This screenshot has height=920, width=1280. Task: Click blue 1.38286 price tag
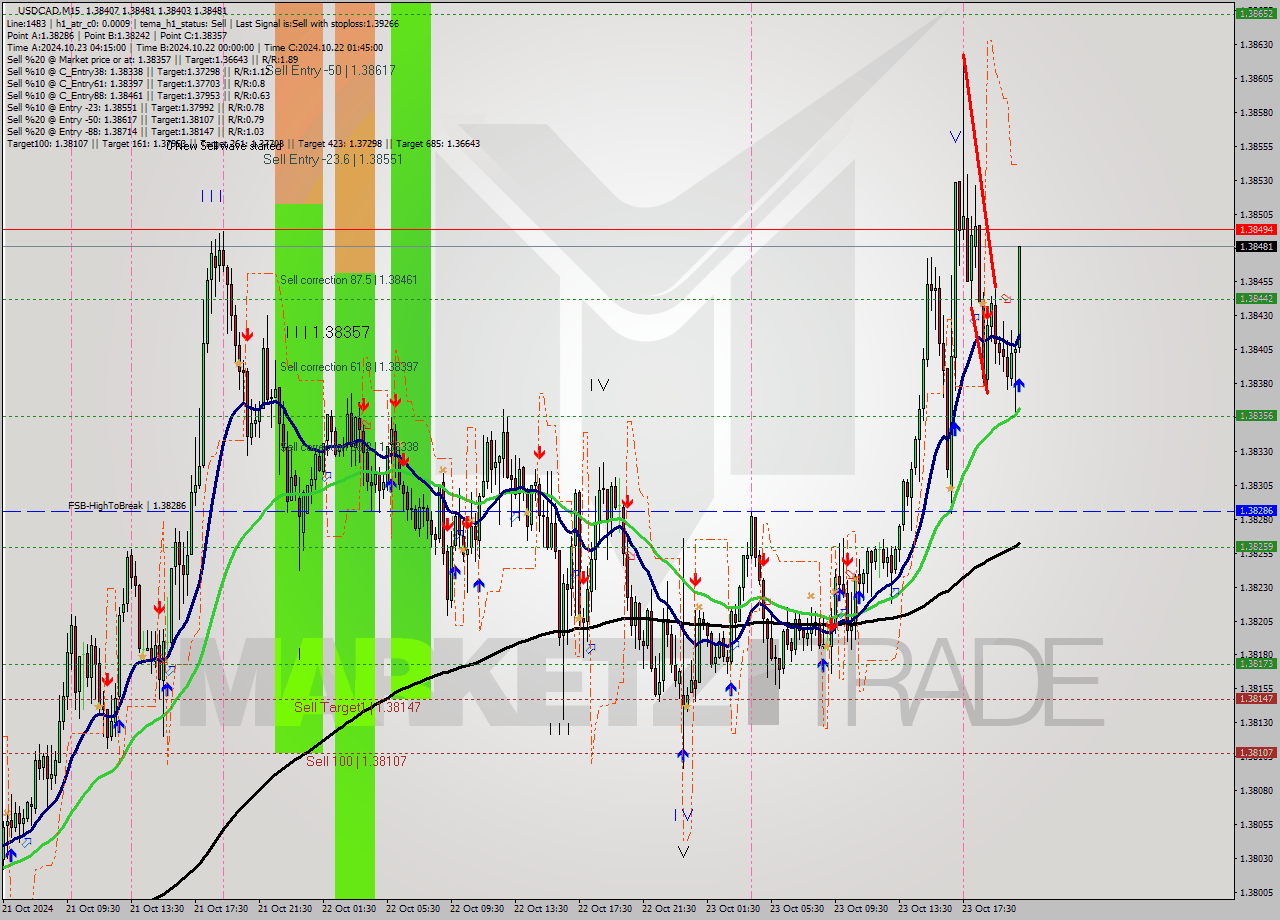pyautogui.click(x=1255, y=510)
